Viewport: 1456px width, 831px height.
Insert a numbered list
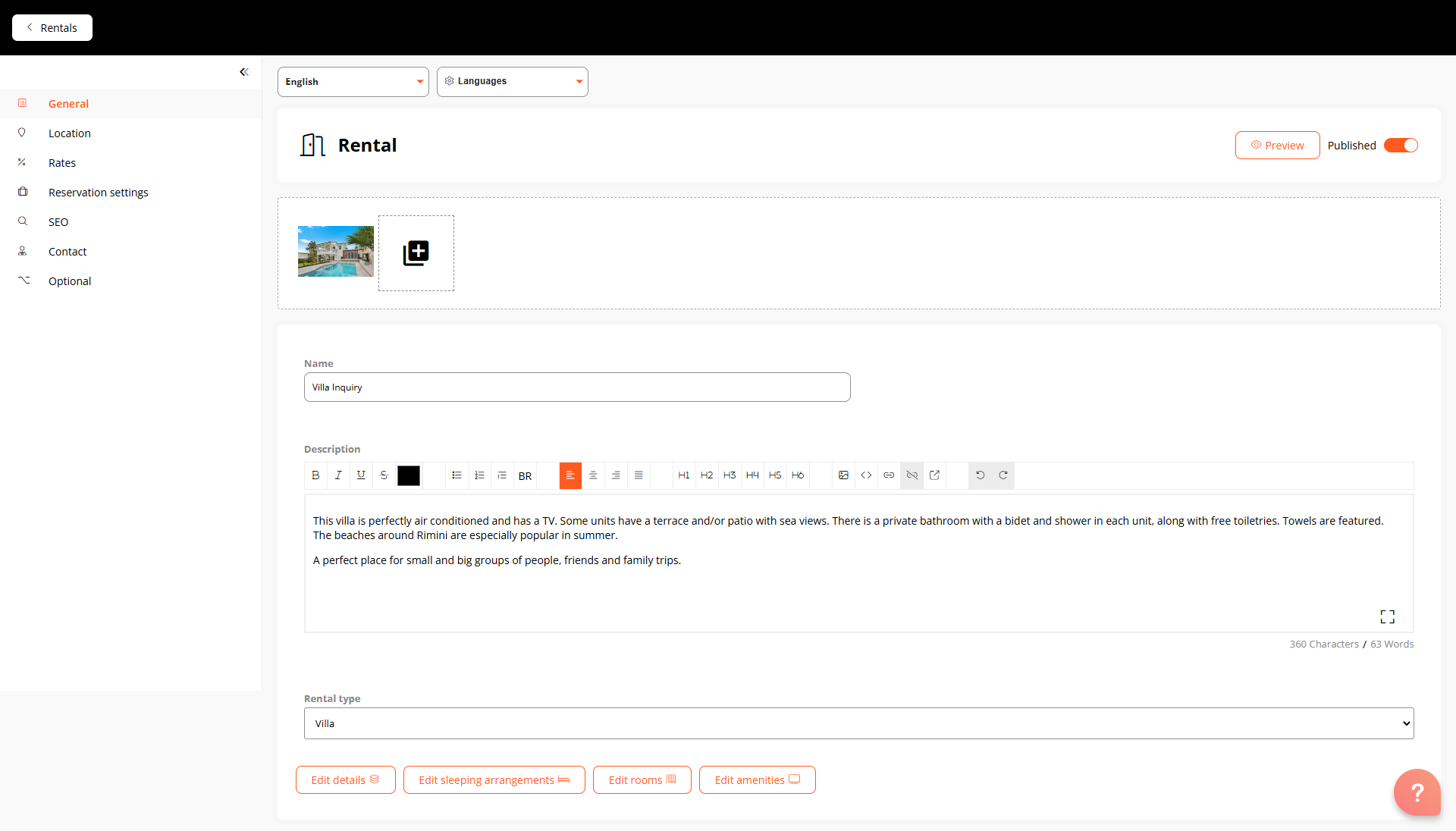479,475
